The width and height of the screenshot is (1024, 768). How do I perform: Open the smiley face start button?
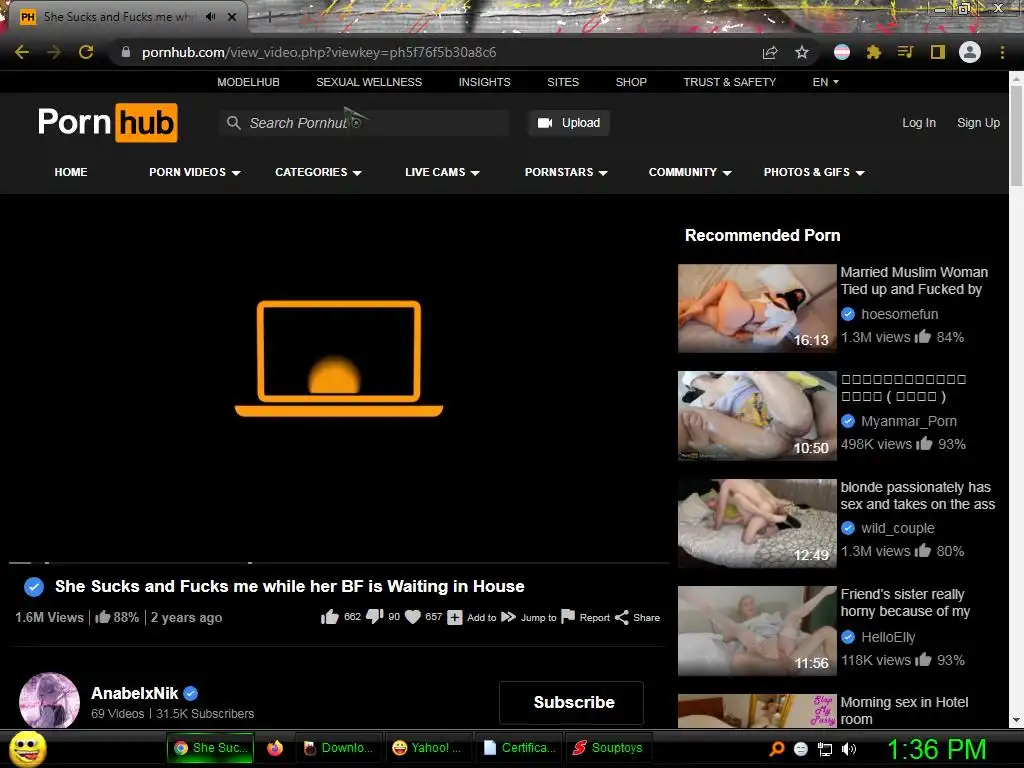click(28, 748)
